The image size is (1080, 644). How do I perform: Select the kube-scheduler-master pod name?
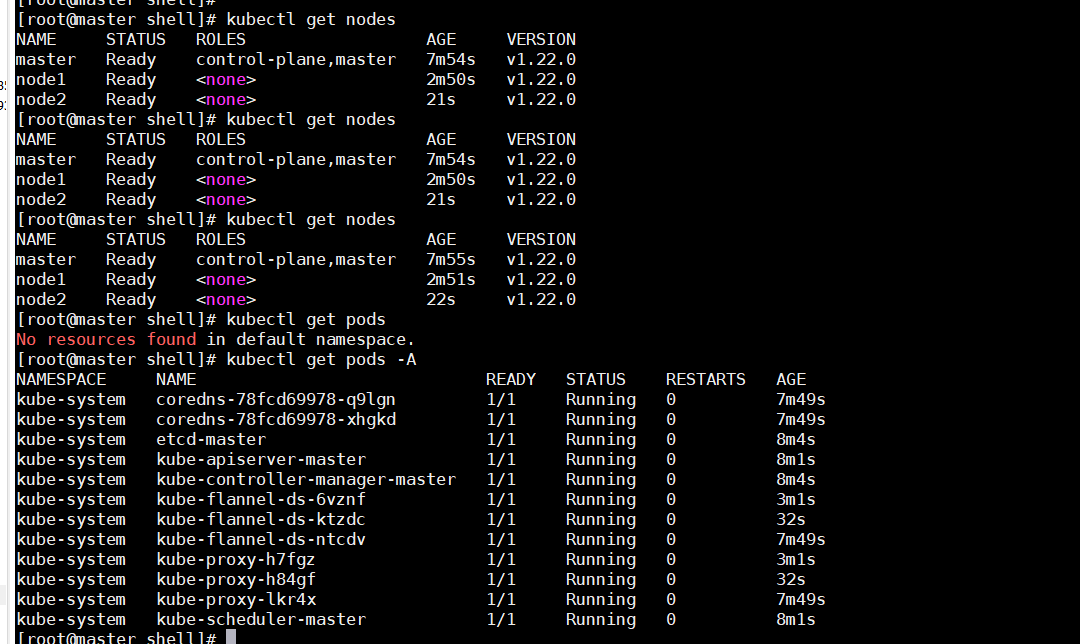pos(261,620)
